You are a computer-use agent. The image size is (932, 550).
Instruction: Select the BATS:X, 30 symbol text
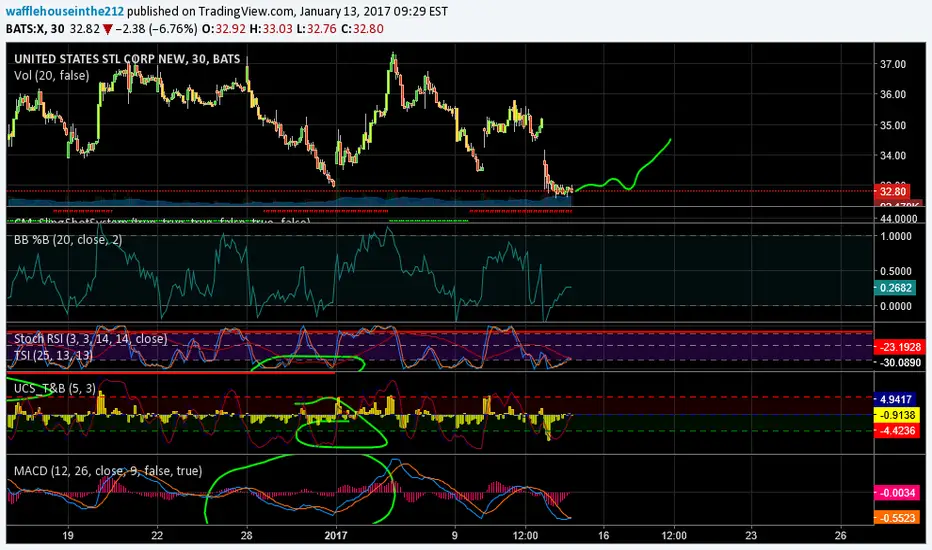(35, 29)
